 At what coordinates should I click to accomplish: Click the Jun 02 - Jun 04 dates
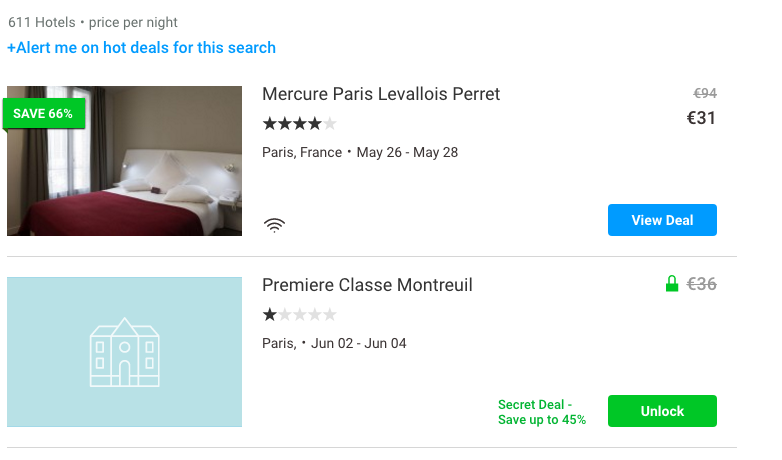pyautogui.click(x=359, y=344)
